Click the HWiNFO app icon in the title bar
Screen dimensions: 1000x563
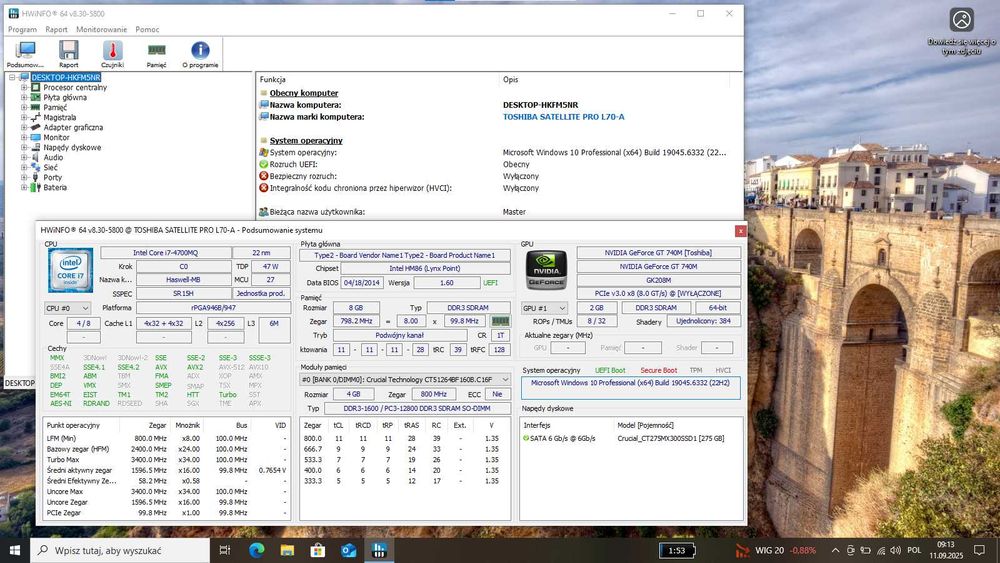(x=13, y=13)
